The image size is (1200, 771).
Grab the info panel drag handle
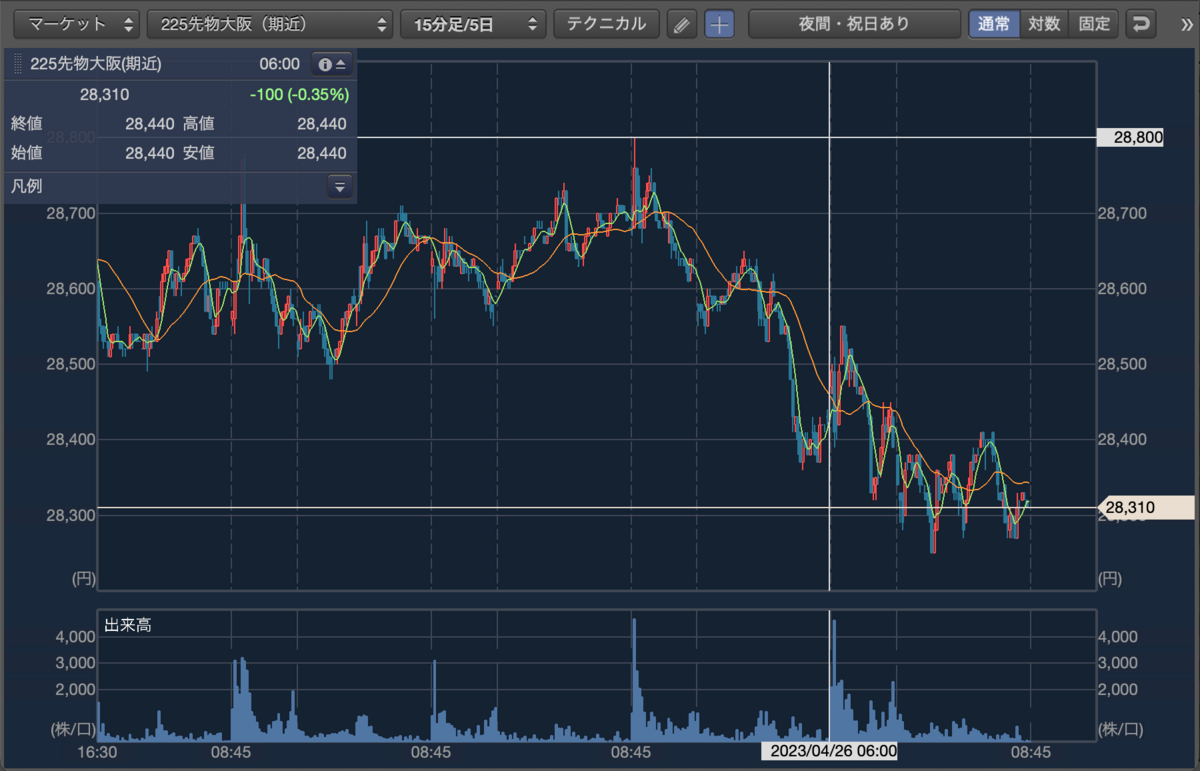tap(17, 64)
